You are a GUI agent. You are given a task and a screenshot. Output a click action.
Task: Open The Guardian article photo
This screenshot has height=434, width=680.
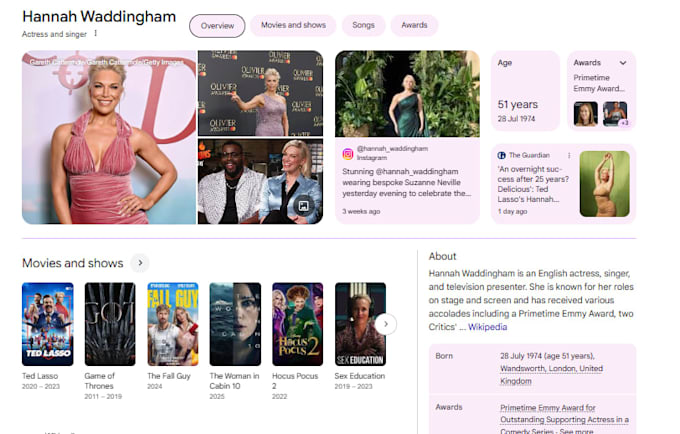tap(605, 184)
